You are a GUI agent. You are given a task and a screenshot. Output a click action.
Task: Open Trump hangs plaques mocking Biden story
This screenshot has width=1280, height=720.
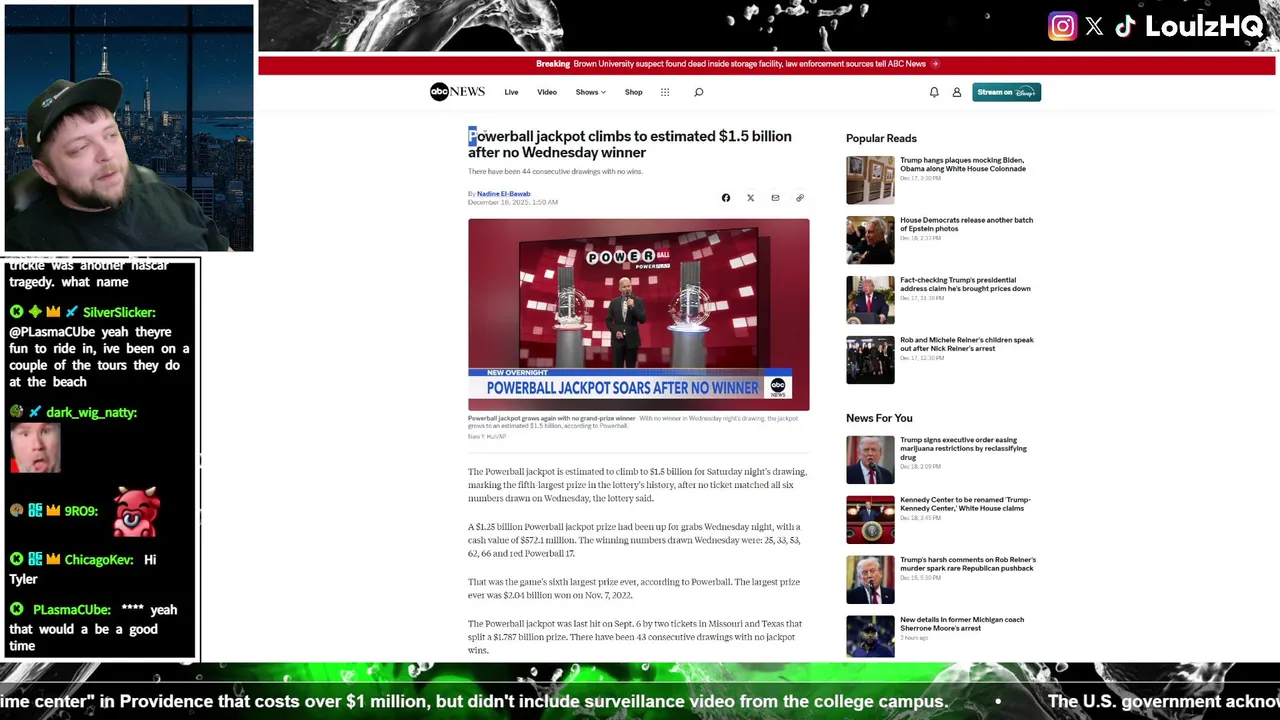tap(962, 164)
